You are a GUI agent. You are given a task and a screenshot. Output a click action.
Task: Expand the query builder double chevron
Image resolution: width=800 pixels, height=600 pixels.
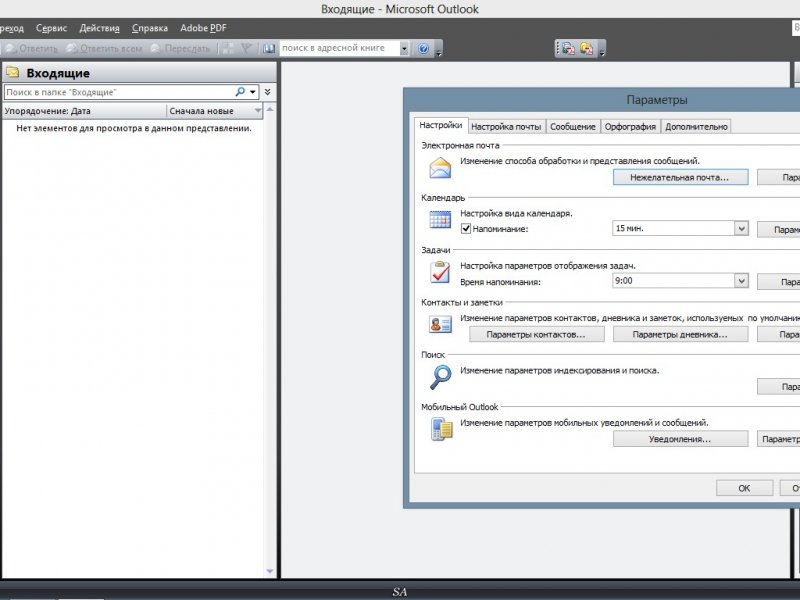[x=267, y=92]
